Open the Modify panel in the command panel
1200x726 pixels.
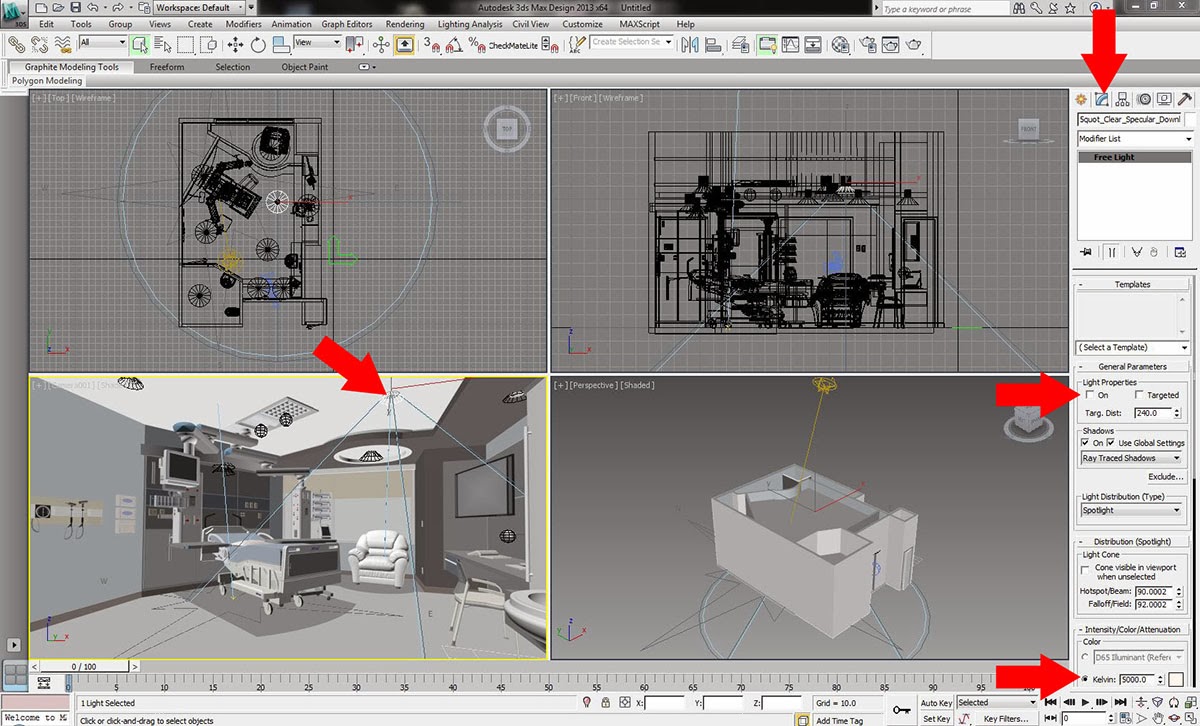pyautogui.click(x=1102, y=99)
